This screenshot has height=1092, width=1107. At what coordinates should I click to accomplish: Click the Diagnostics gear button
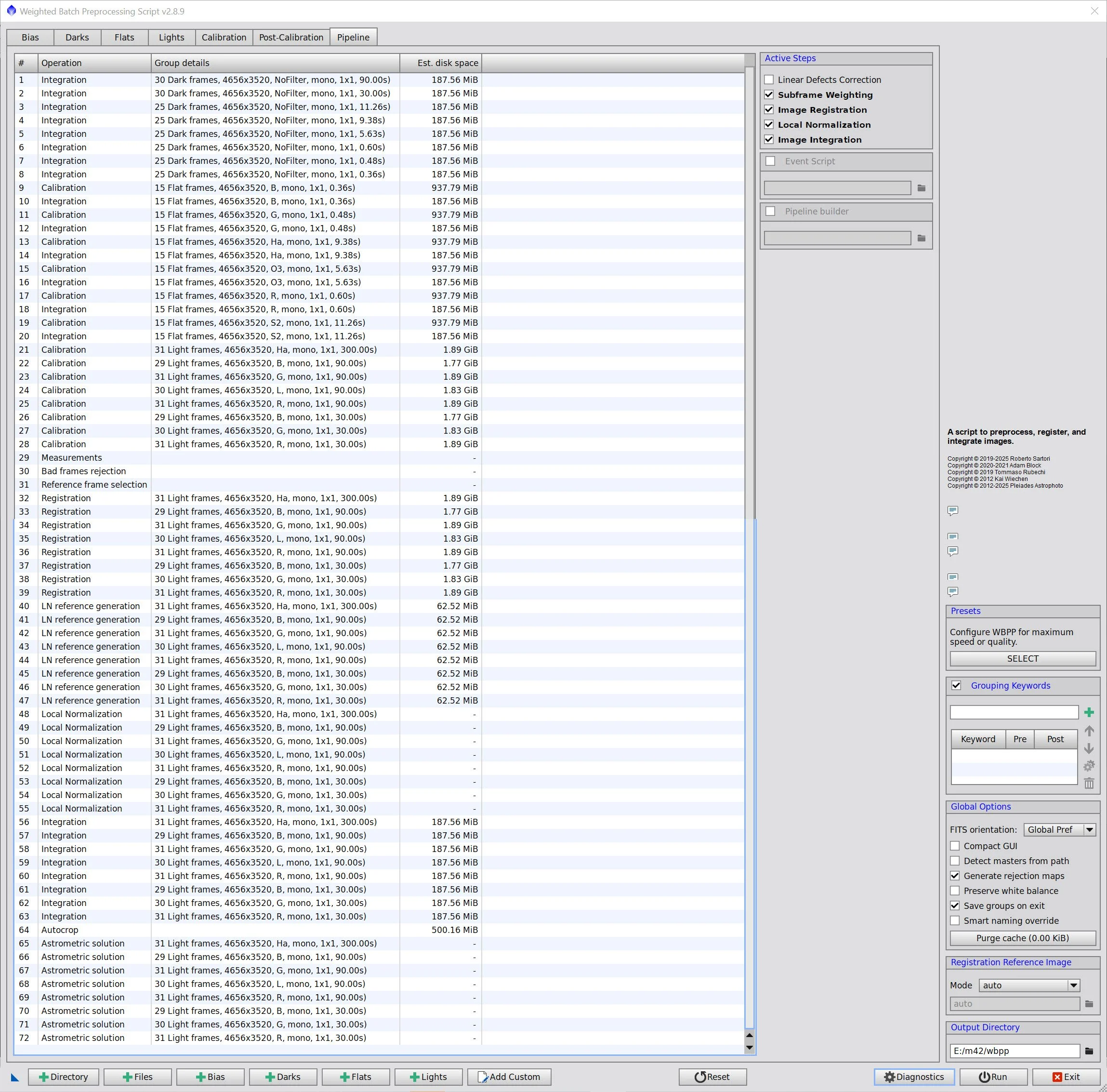pos(913,1077)
